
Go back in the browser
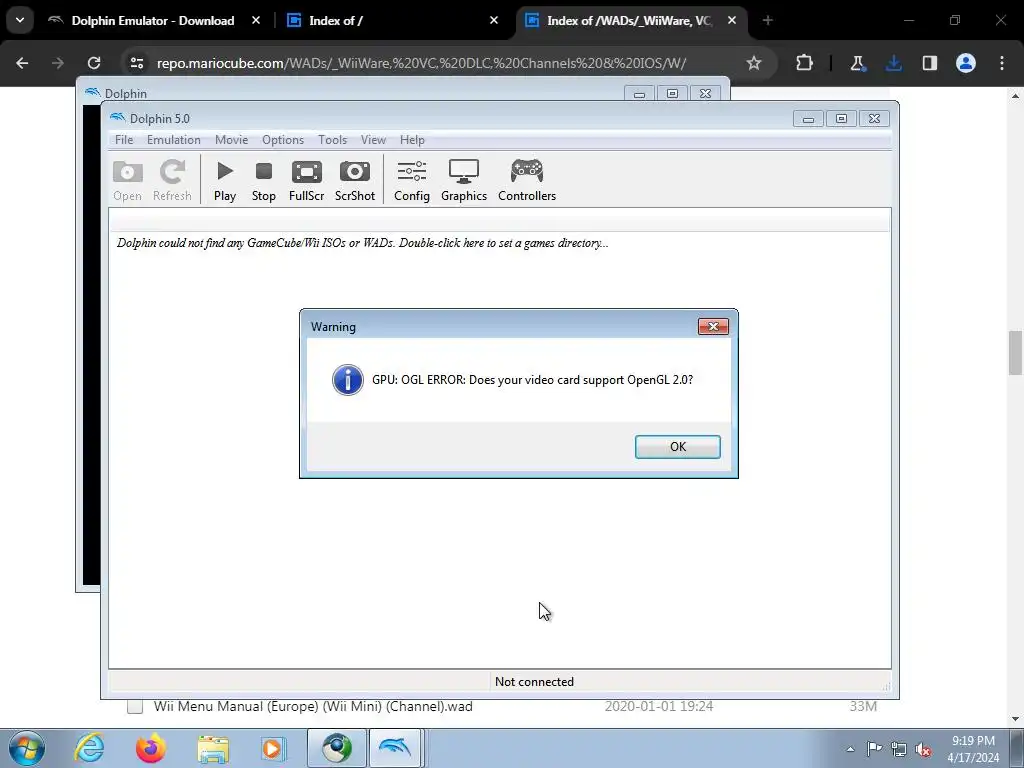coord(22,63)
